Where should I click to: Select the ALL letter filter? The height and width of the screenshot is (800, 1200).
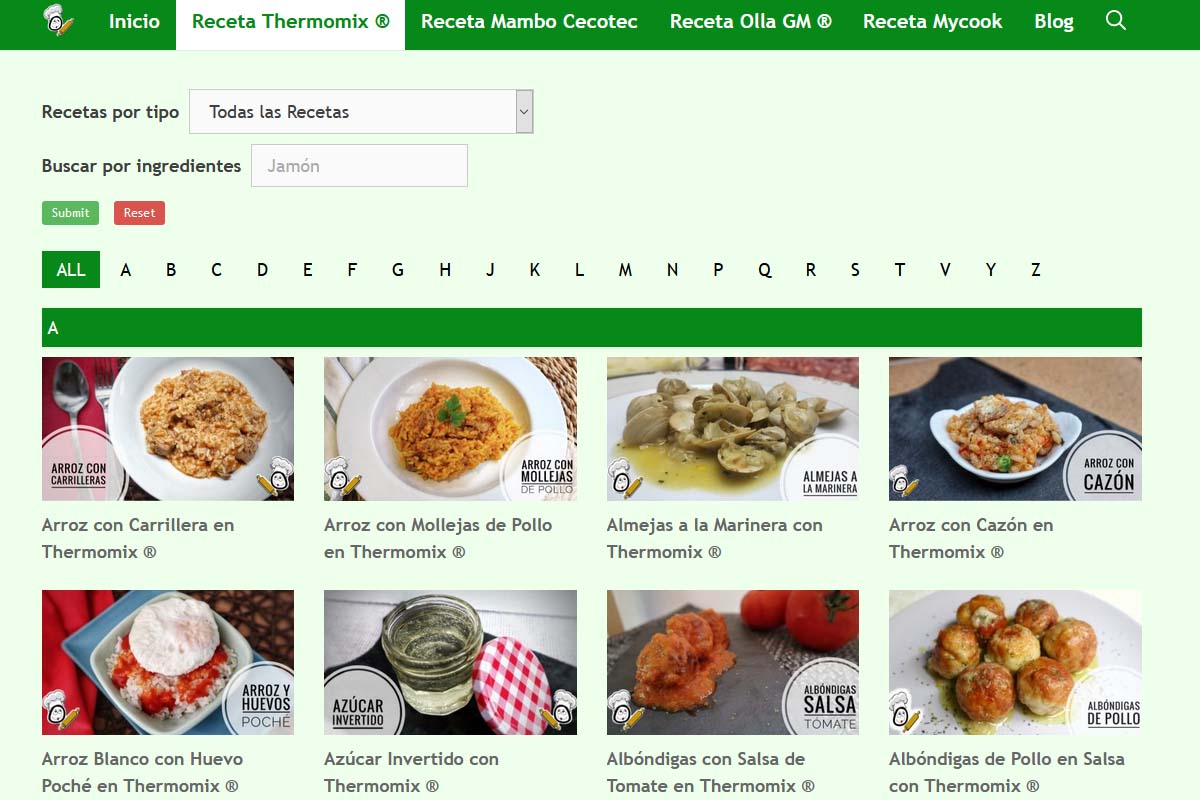coord(71,270)
